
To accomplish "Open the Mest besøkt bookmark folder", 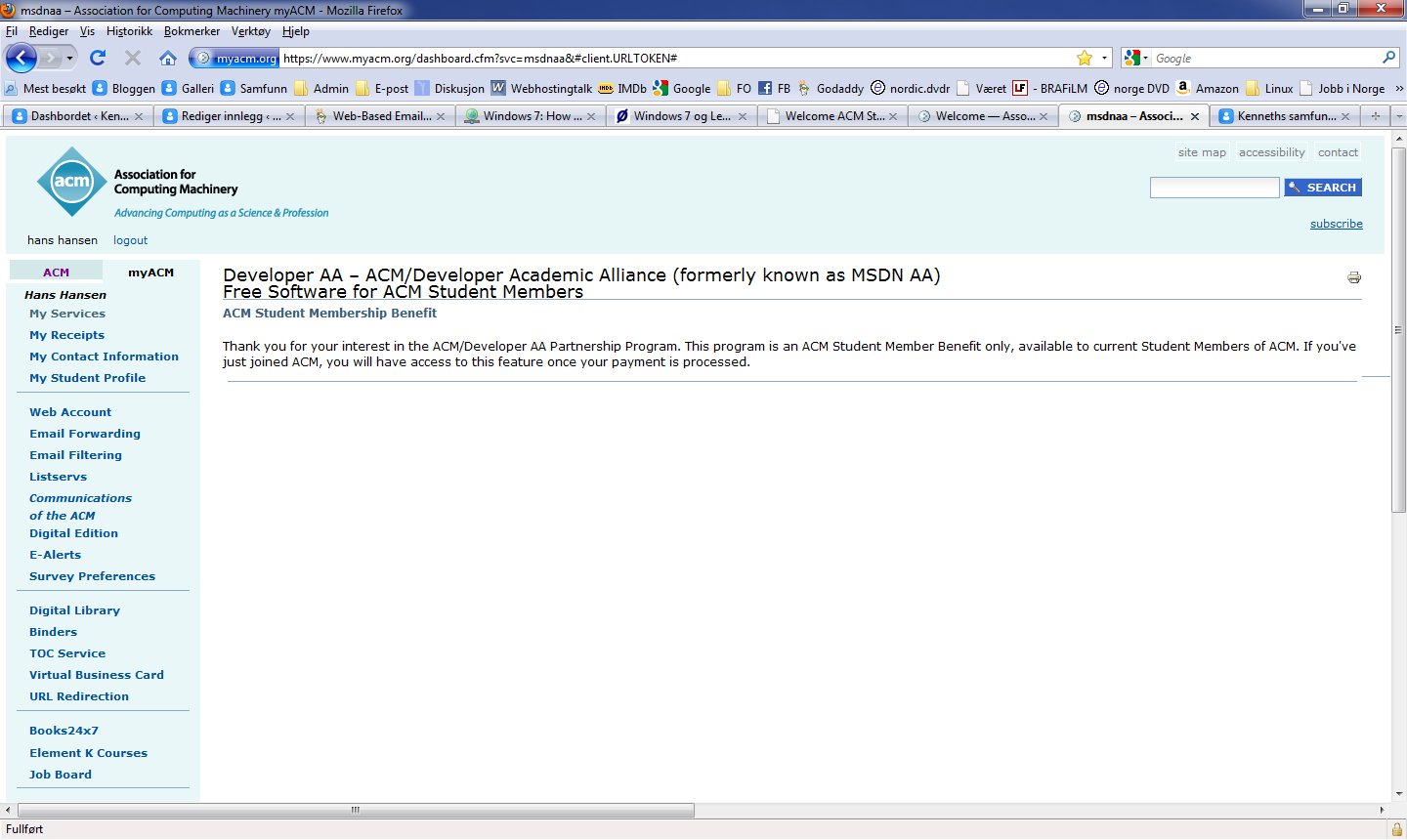I will point(45,88).
